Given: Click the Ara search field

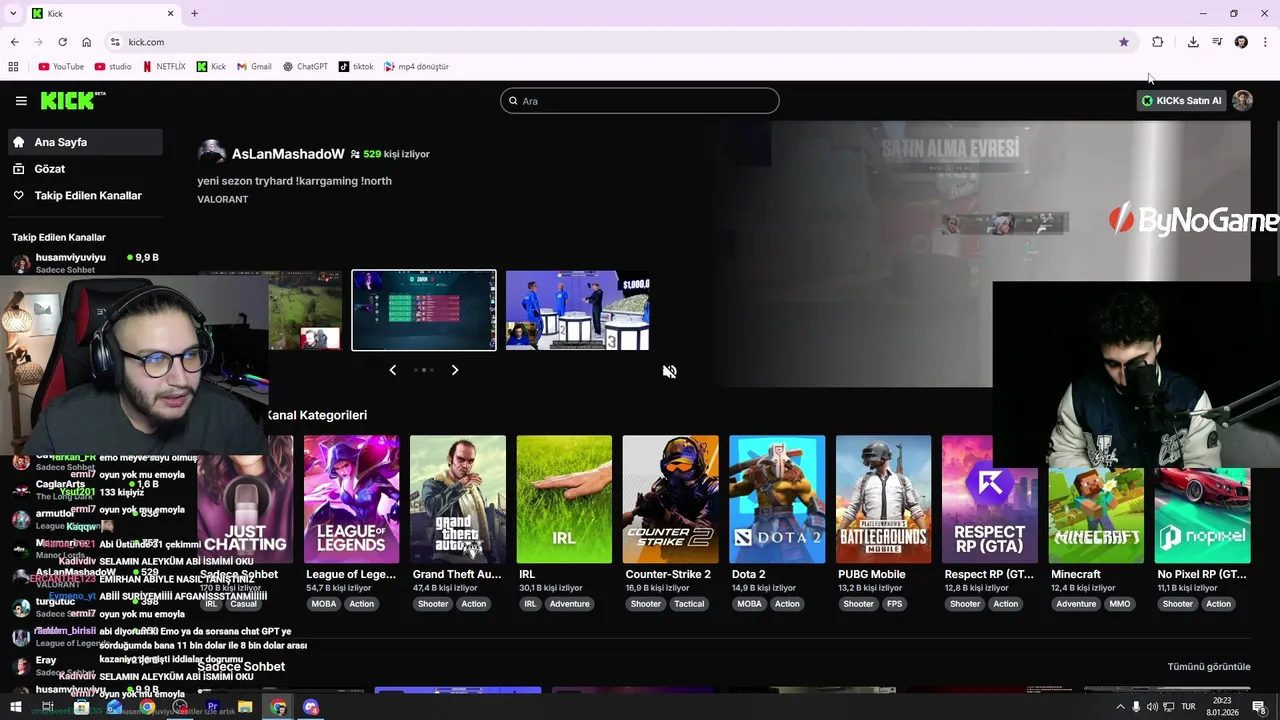Looking at the screenshot, I should 640,100.
